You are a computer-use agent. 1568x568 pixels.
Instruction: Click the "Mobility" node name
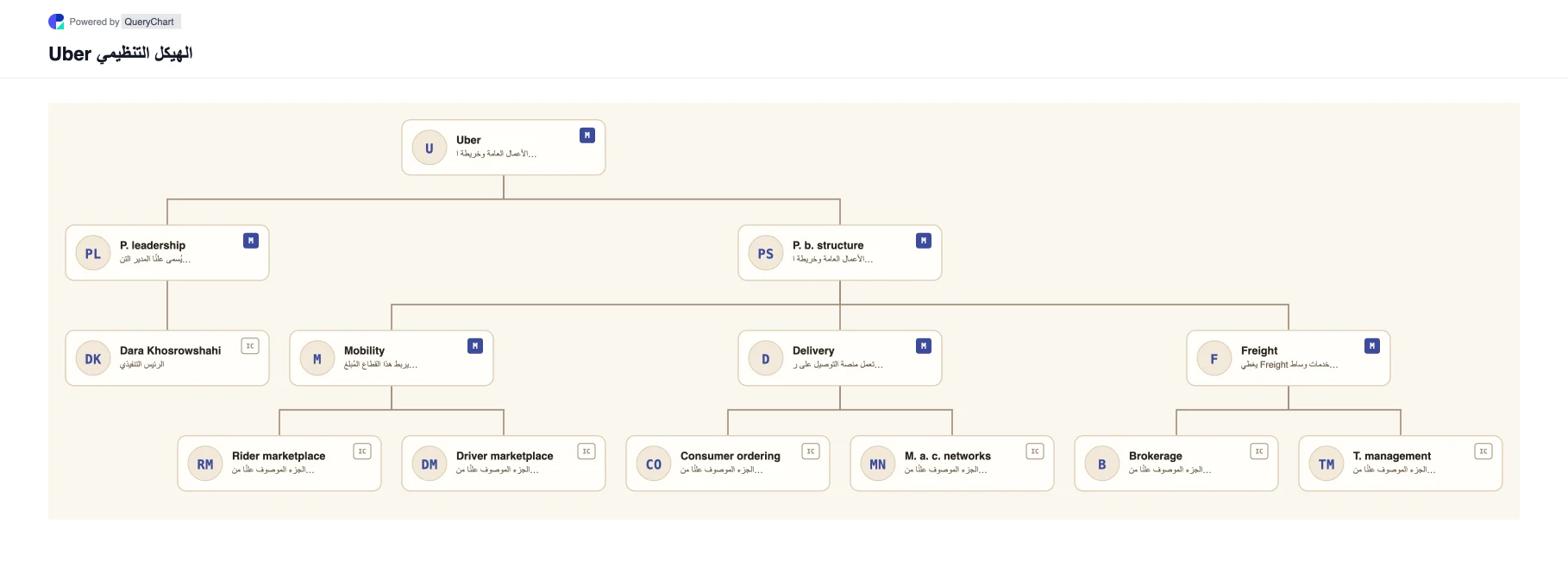click(365, 350)
